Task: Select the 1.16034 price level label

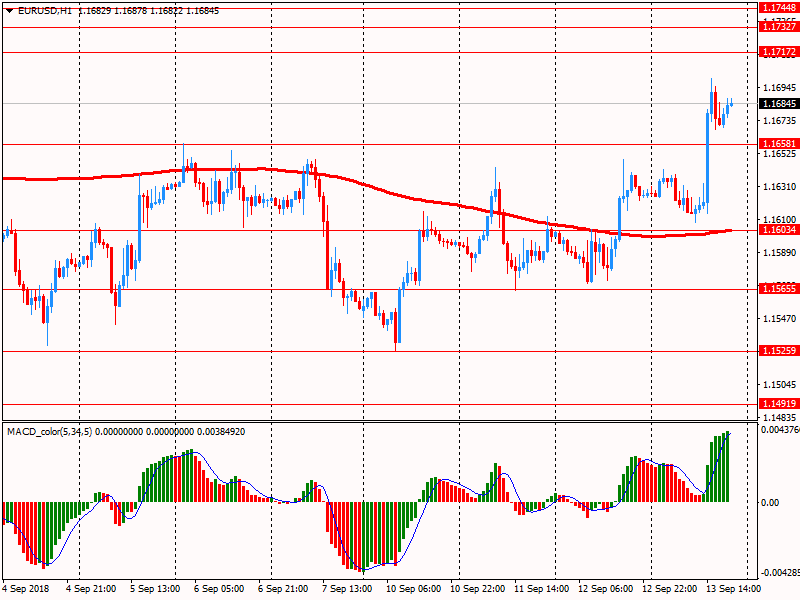Action: 779,230
